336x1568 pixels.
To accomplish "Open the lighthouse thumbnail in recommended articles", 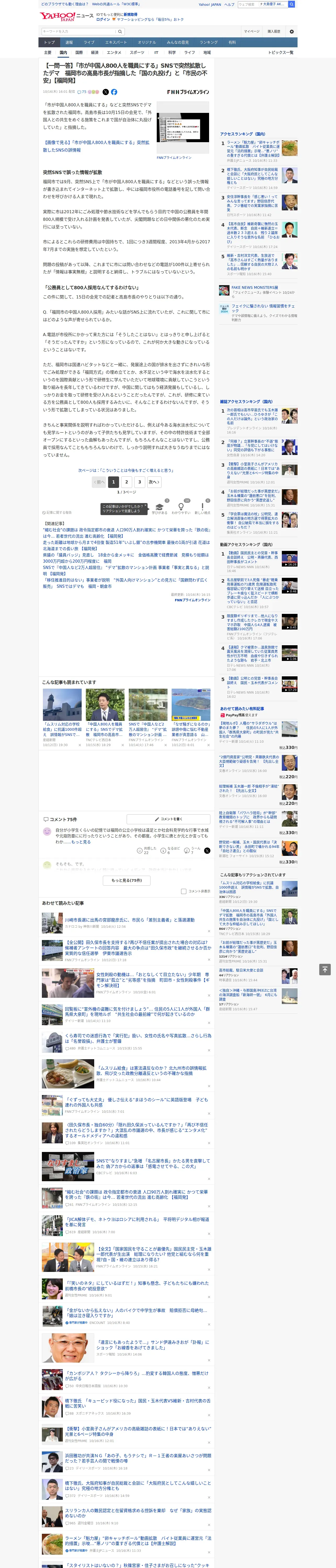I will point(62,705).
